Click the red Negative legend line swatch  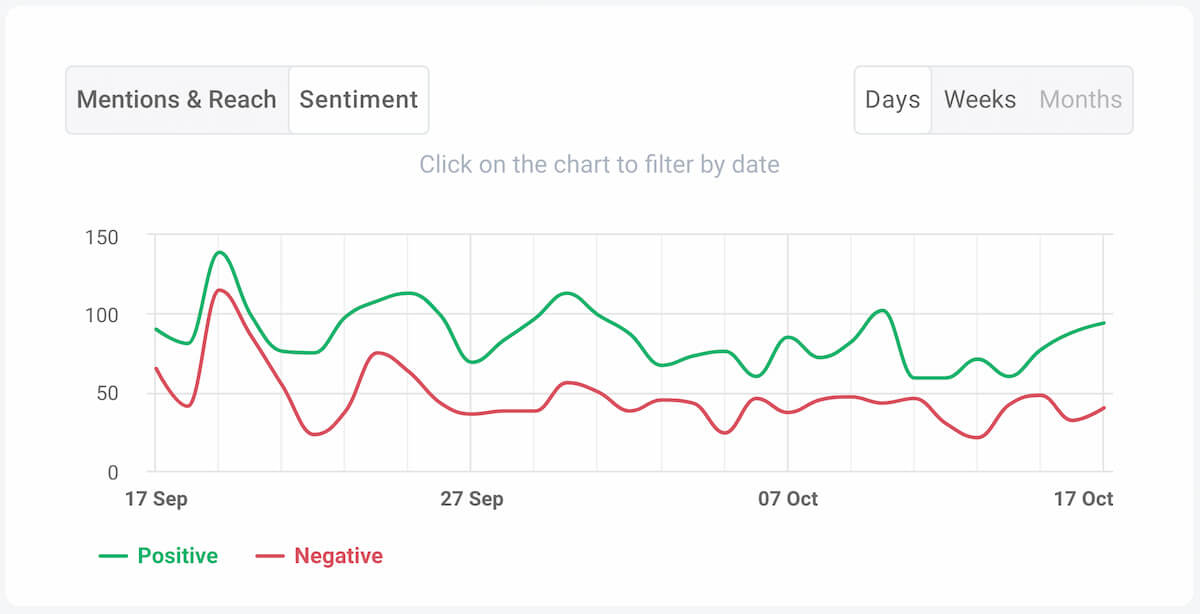tap(270, 556)
